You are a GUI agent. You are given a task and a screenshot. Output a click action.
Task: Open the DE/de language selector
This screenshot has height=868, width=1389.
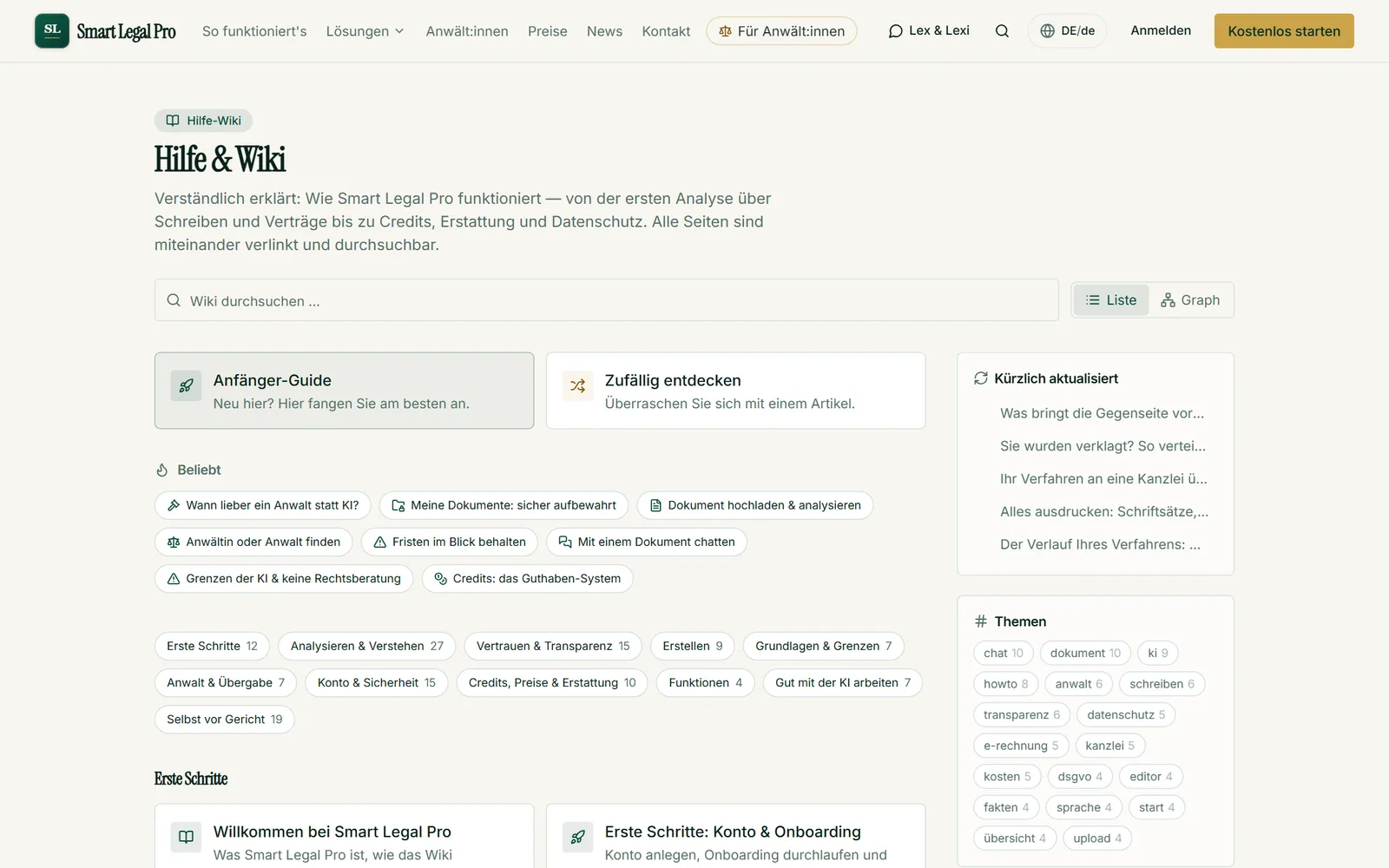pyautogui.click(x=1067, y=31)
